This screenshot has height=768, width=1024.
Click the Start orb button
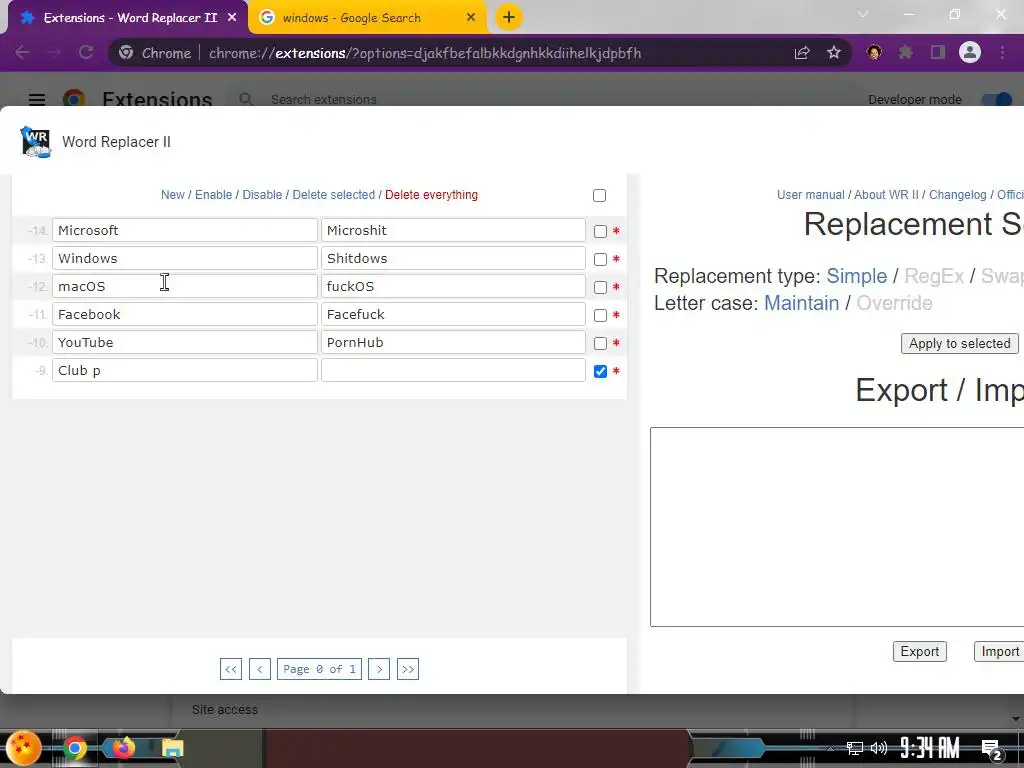tap(24, 748)
